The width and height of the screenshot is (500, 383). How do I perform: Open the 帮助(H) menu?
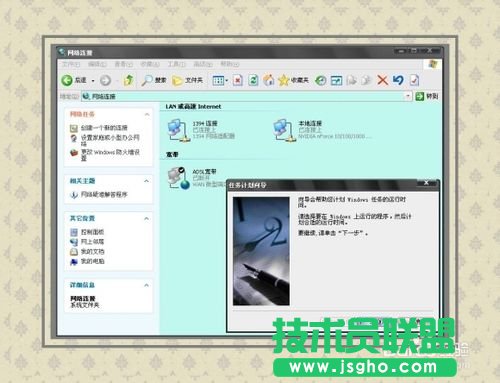pyautogui.click(x=230, y=64)
